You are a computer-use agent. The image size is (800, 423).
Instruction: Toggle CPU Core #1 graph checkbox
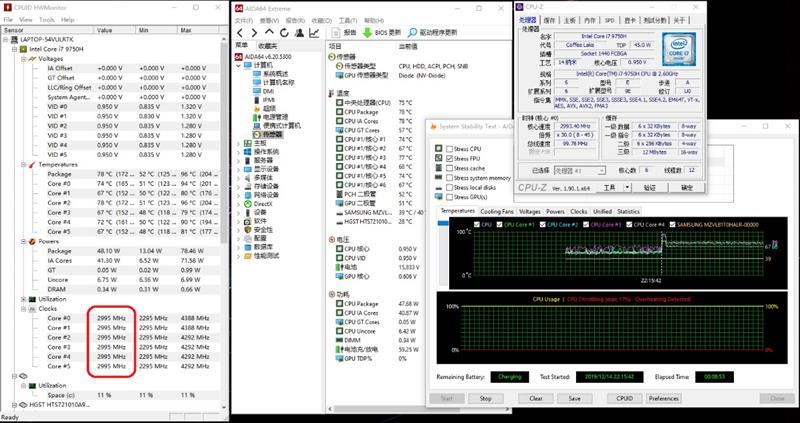pos(500,225)
